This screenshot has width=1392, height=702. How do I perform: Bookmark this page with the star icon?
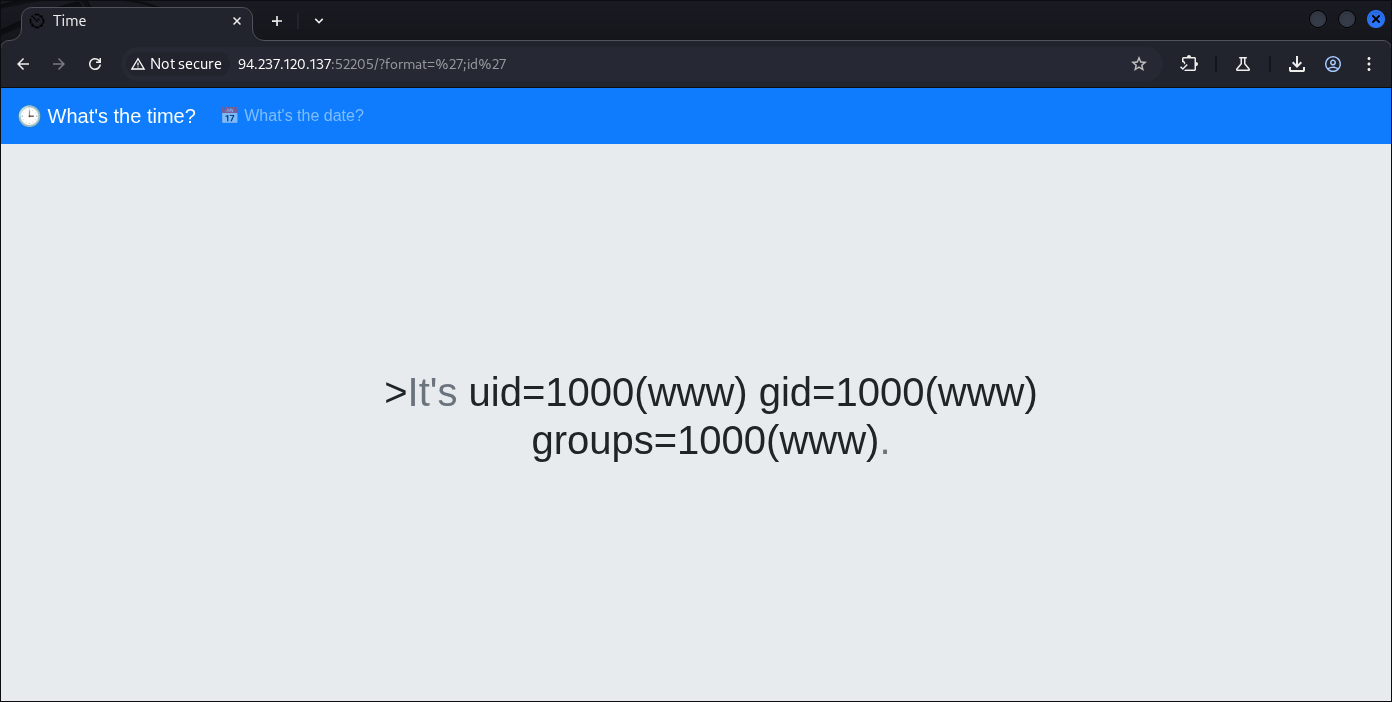[x=1138, y=64]
